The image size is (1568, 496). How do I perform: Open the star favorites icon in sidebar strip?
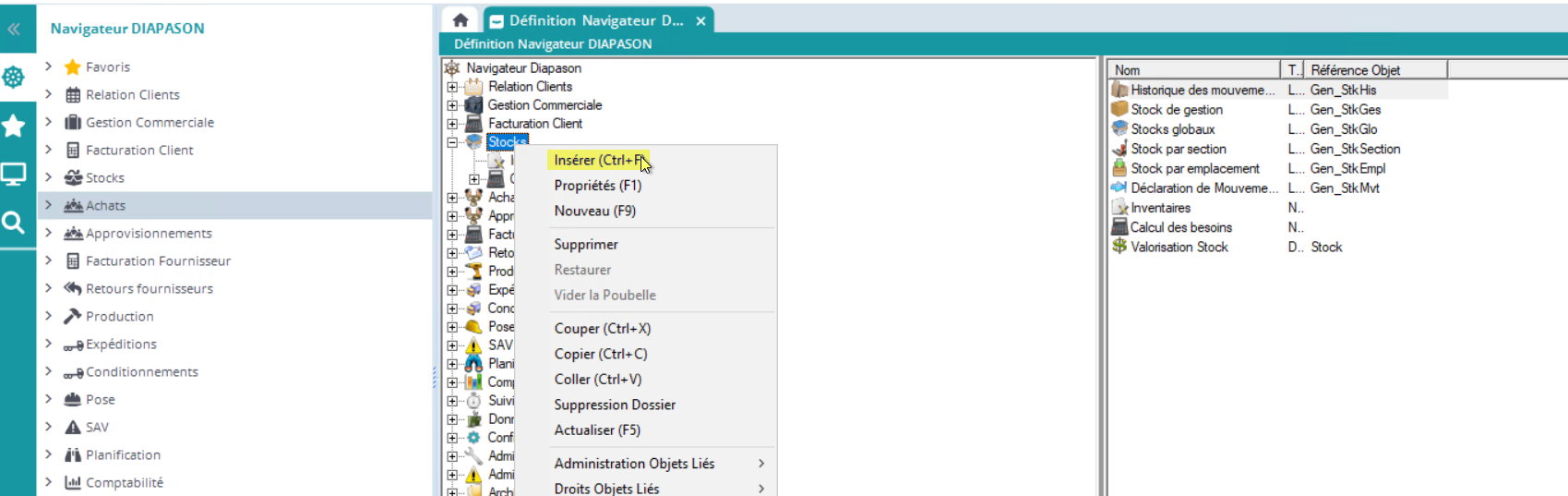[14, 126]
